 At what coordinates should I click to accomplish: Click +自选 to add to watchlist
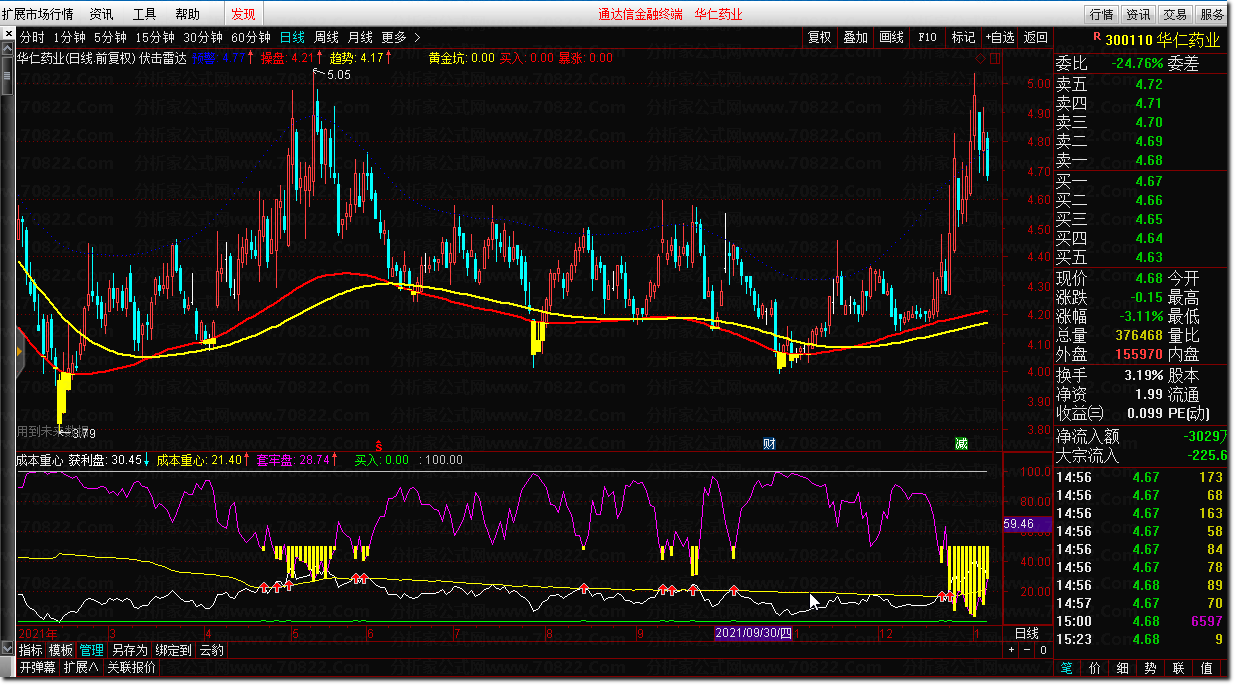click(x=999, y=37)
